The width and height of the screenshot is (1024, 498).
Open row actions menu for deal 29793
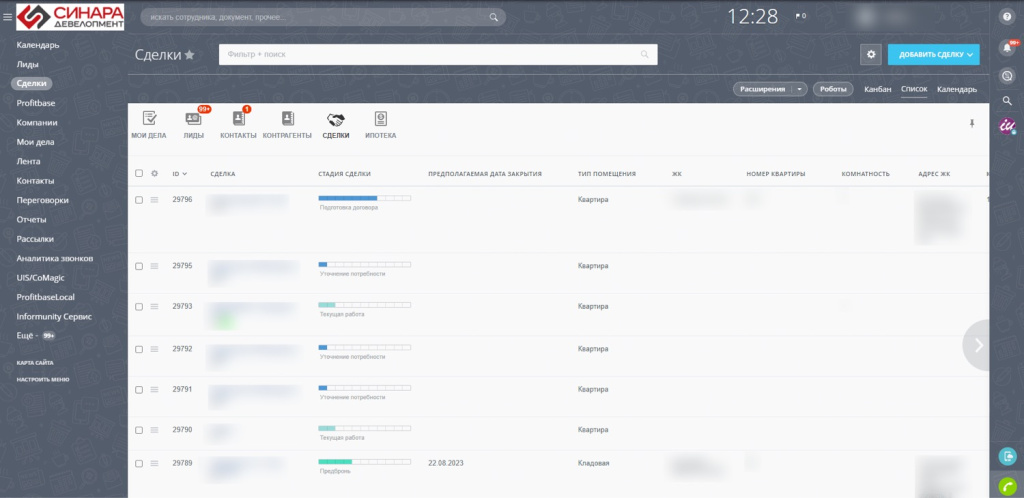click(x=155, y=307)
